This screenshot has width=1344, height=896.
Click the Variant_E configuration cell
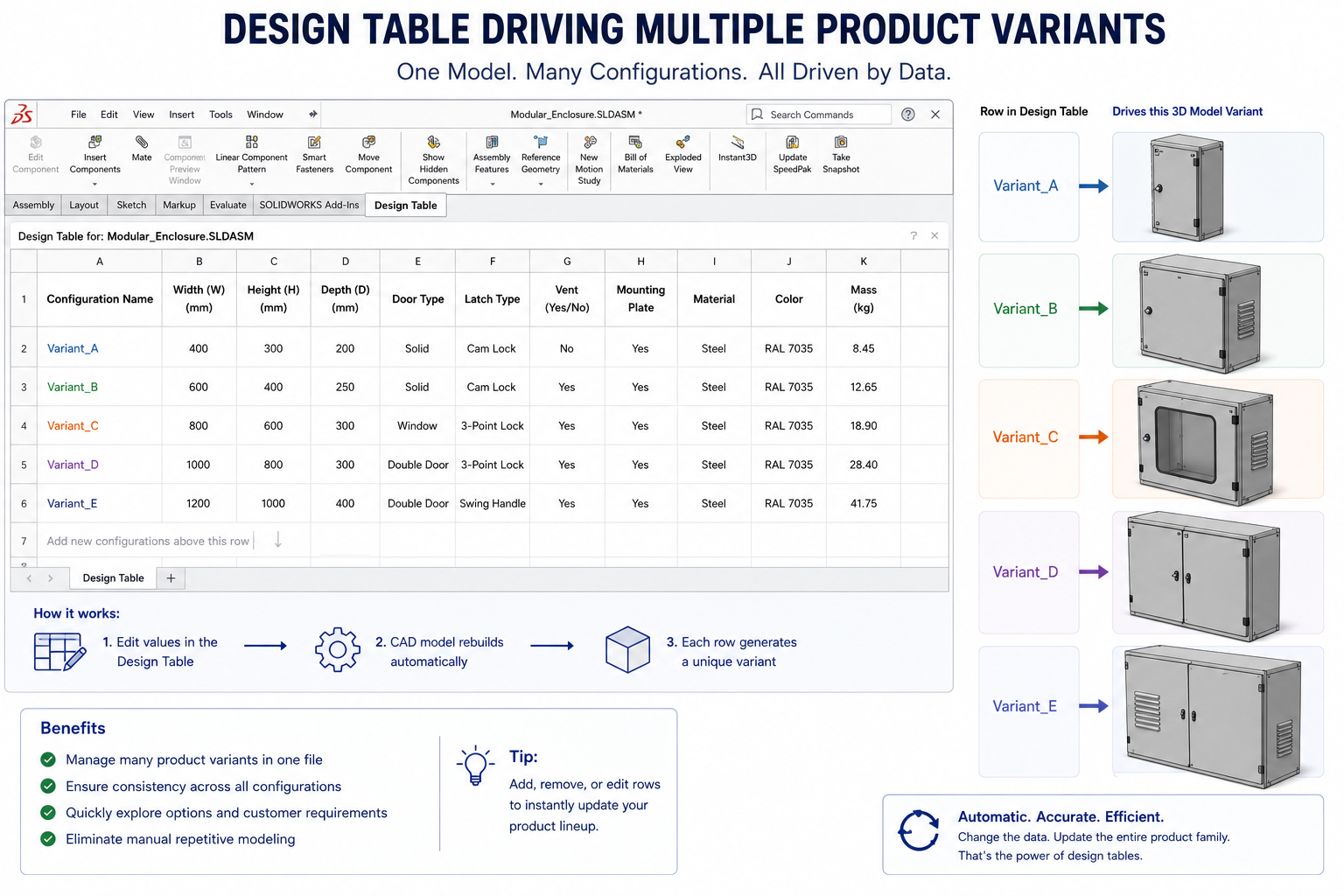[x=100, y=503]
